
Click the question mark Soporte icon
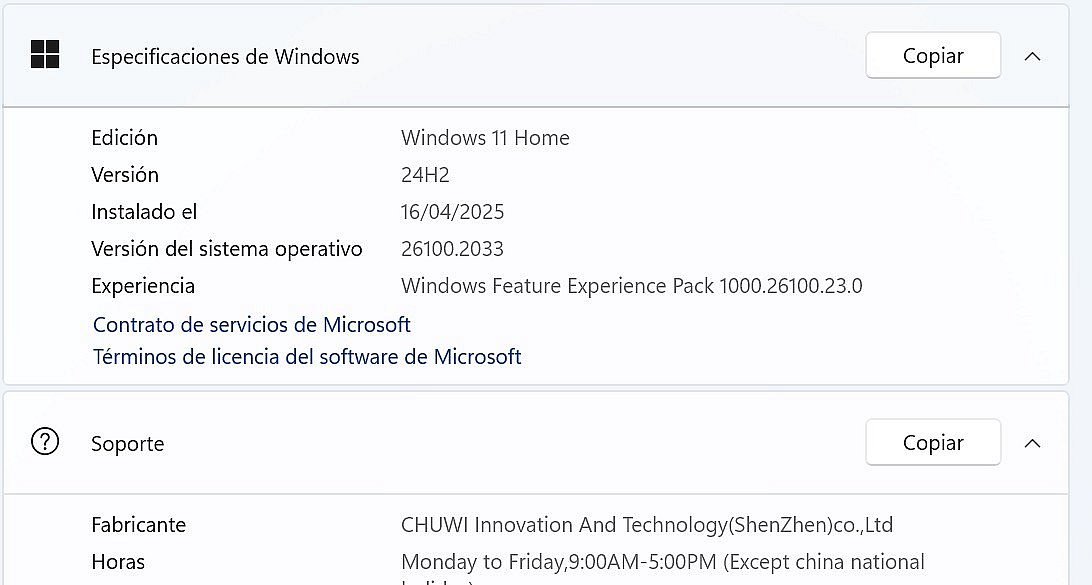point(45,442)
